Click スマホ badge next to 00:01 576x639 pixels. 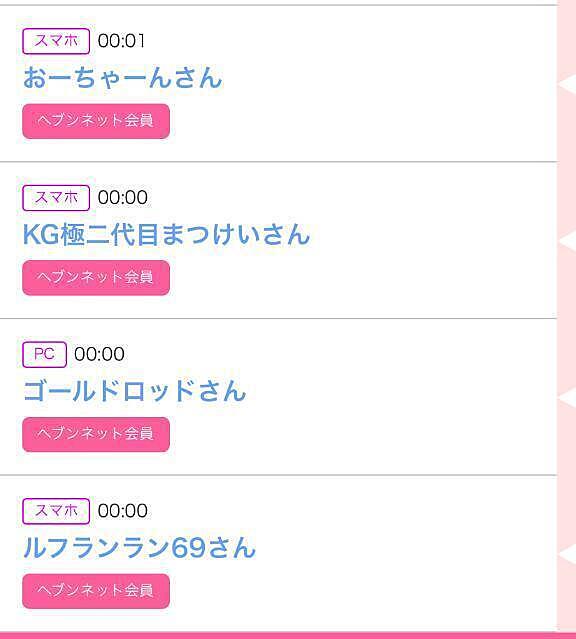[x=56, y=41]
